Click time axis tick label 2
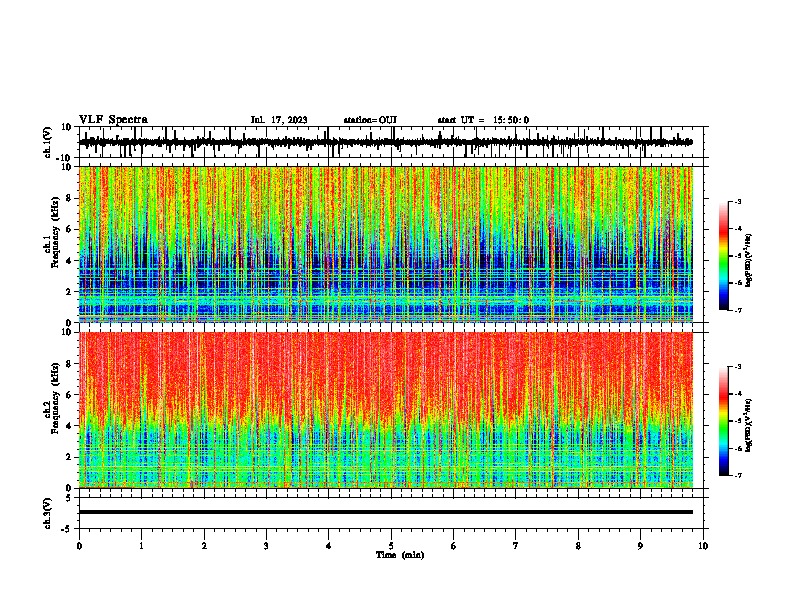The height and width of the screenshot is (612, 792). (204, 545)
